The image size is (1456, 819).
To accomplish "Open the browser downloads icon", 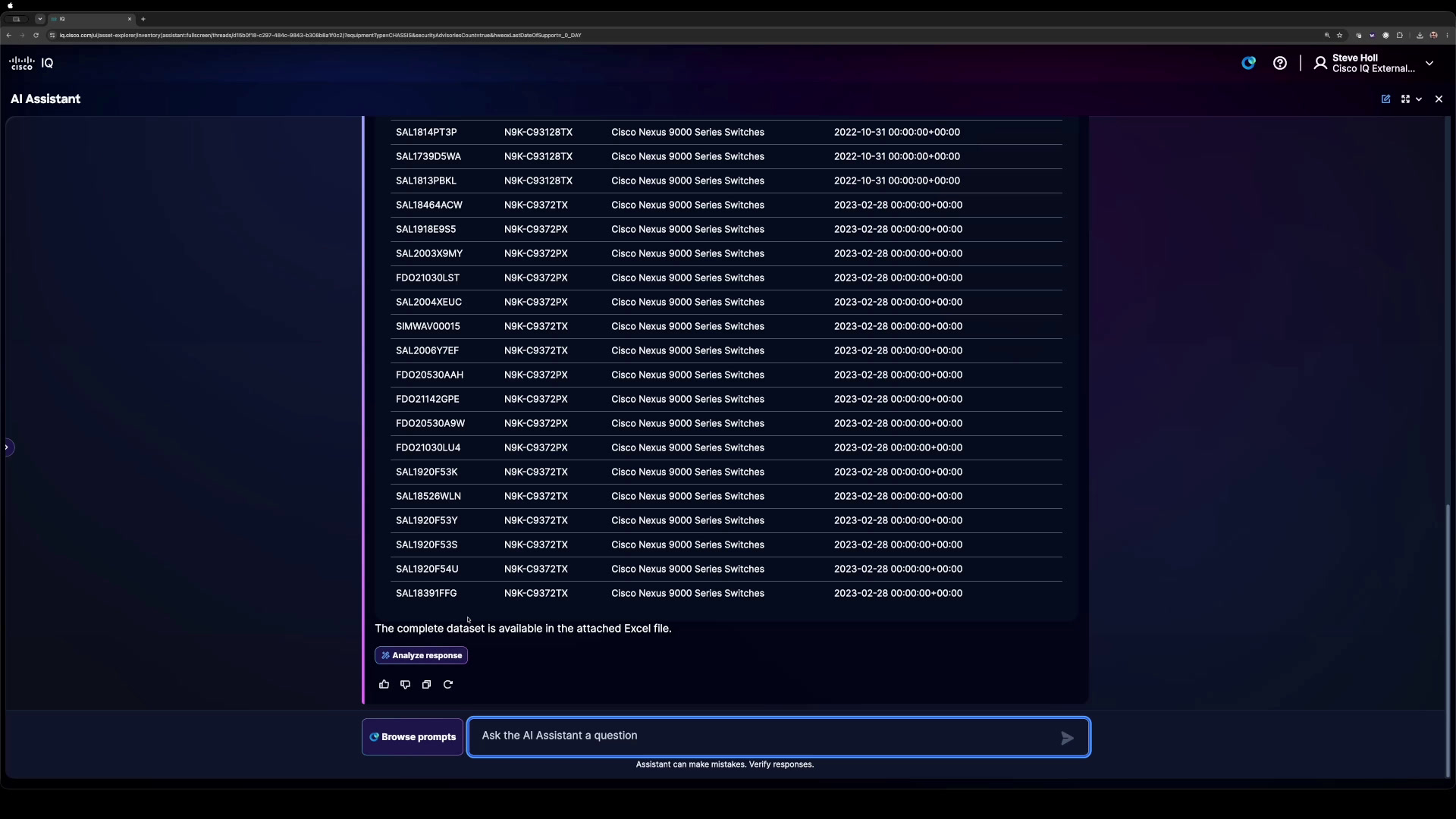I will [1420, 35].
